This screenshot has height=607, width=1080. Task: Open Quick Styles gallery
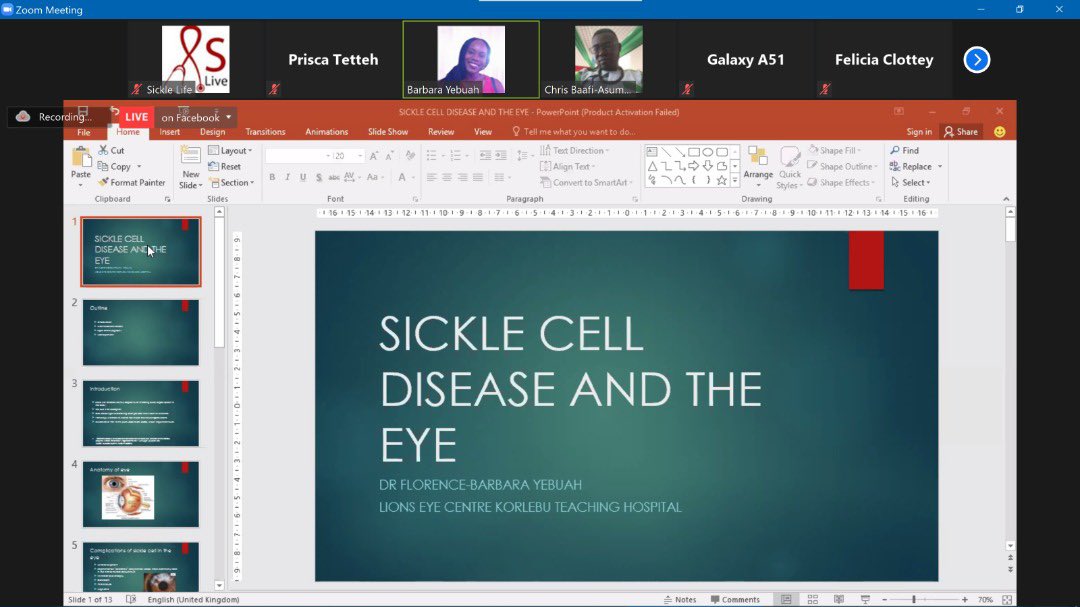point(789,167)
